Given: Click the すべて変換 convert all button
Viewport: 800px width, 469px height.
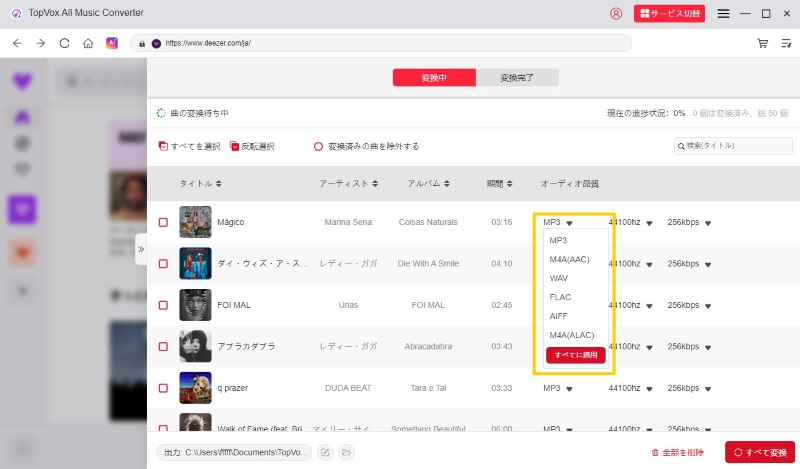Looking at the screenshot, I should click(760, 452).
